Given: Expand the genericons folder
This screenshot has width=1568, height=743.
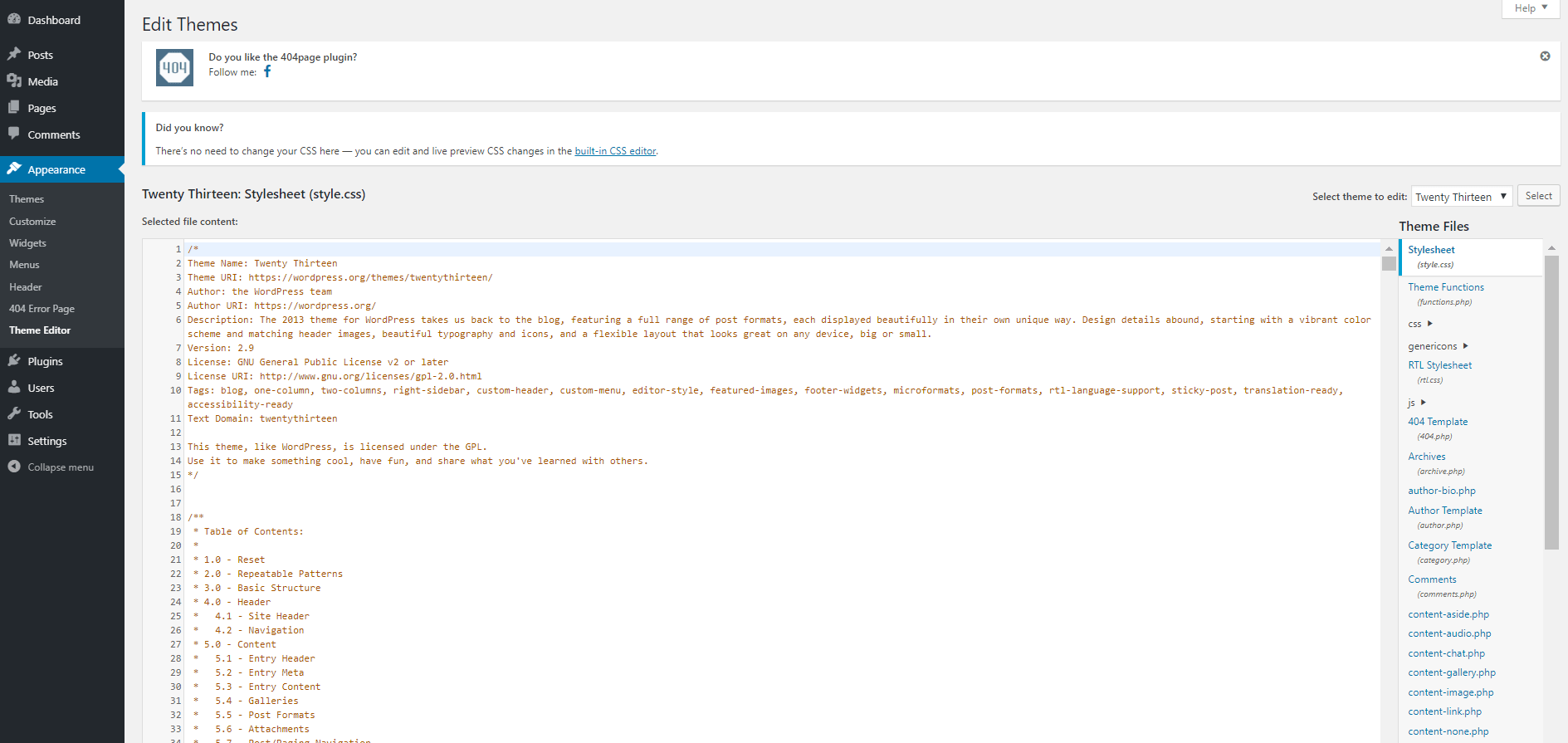Looking at the screenshot, I should pyautogui.click(x=1438, y=346).
